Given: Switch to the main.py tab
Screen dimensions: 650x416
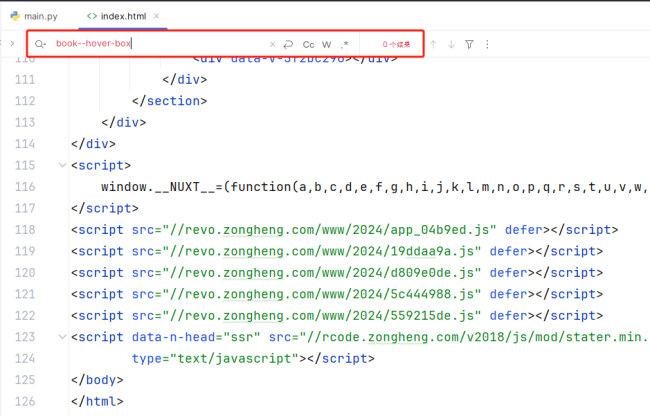Looking at the screenshot, I should (34, 16).
